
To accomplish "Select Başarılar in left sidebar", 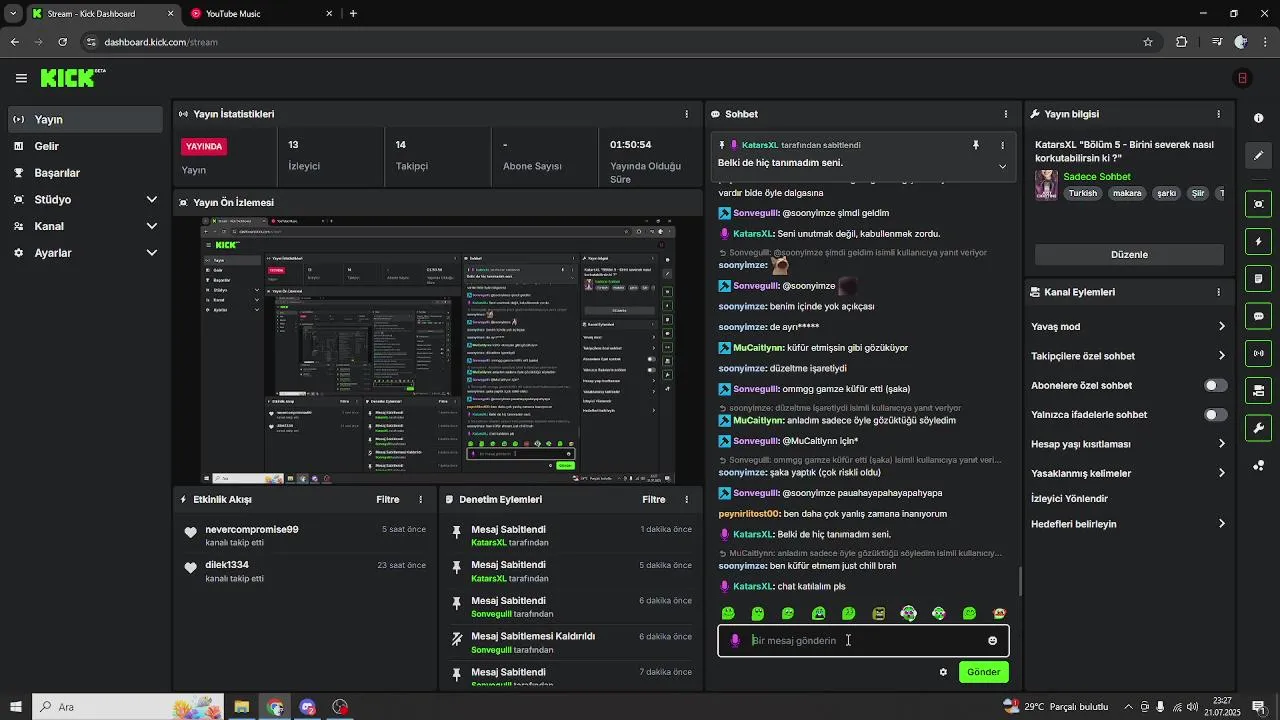I will coord(85,172).
